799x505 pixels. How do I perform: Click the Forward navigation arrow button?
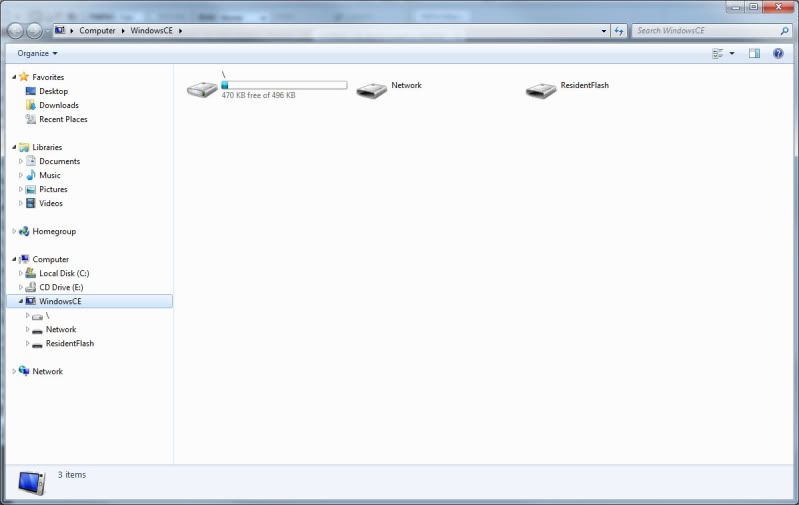click(34, 31)
